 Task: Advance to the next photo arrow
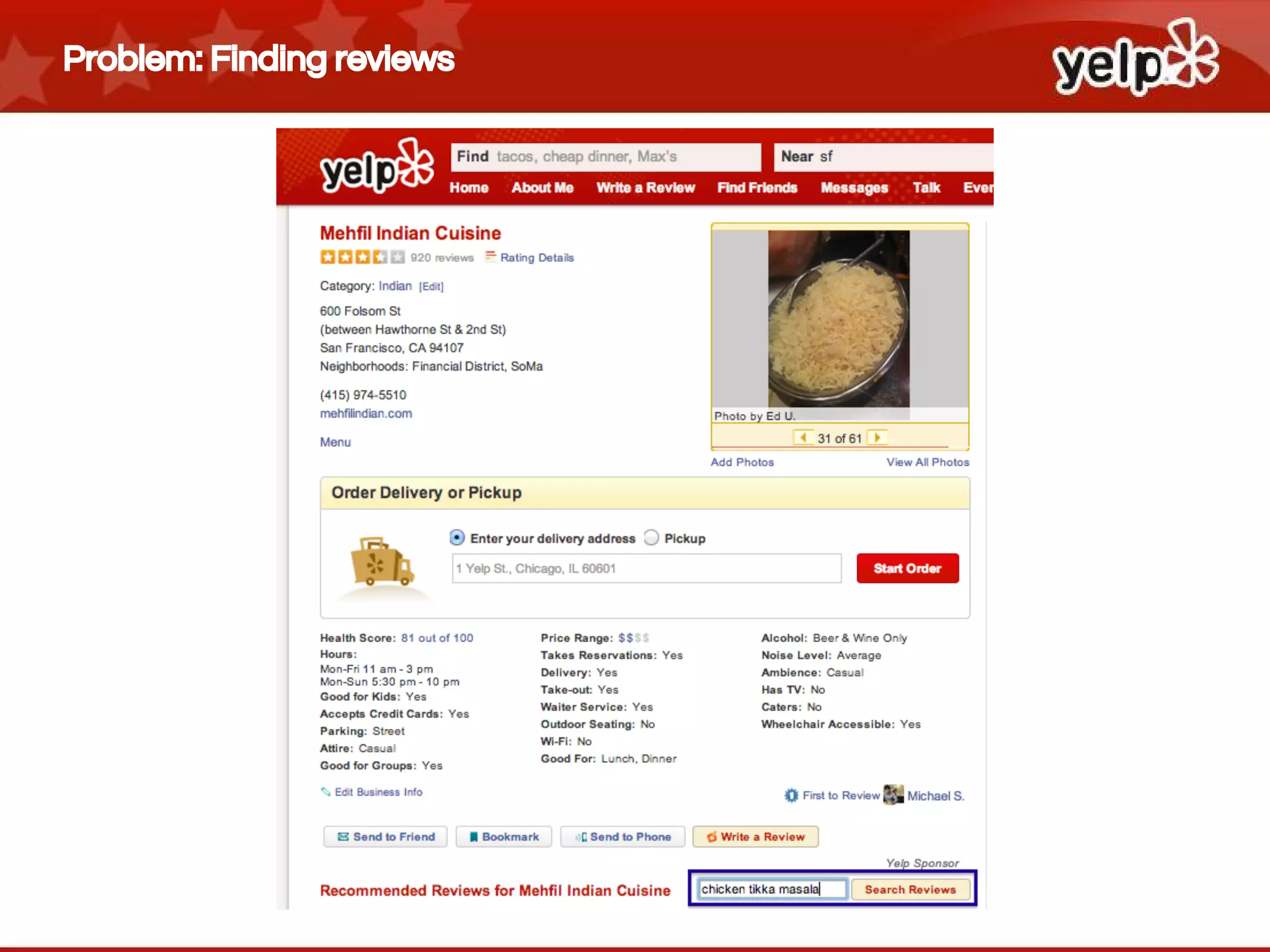pos(877,438)
